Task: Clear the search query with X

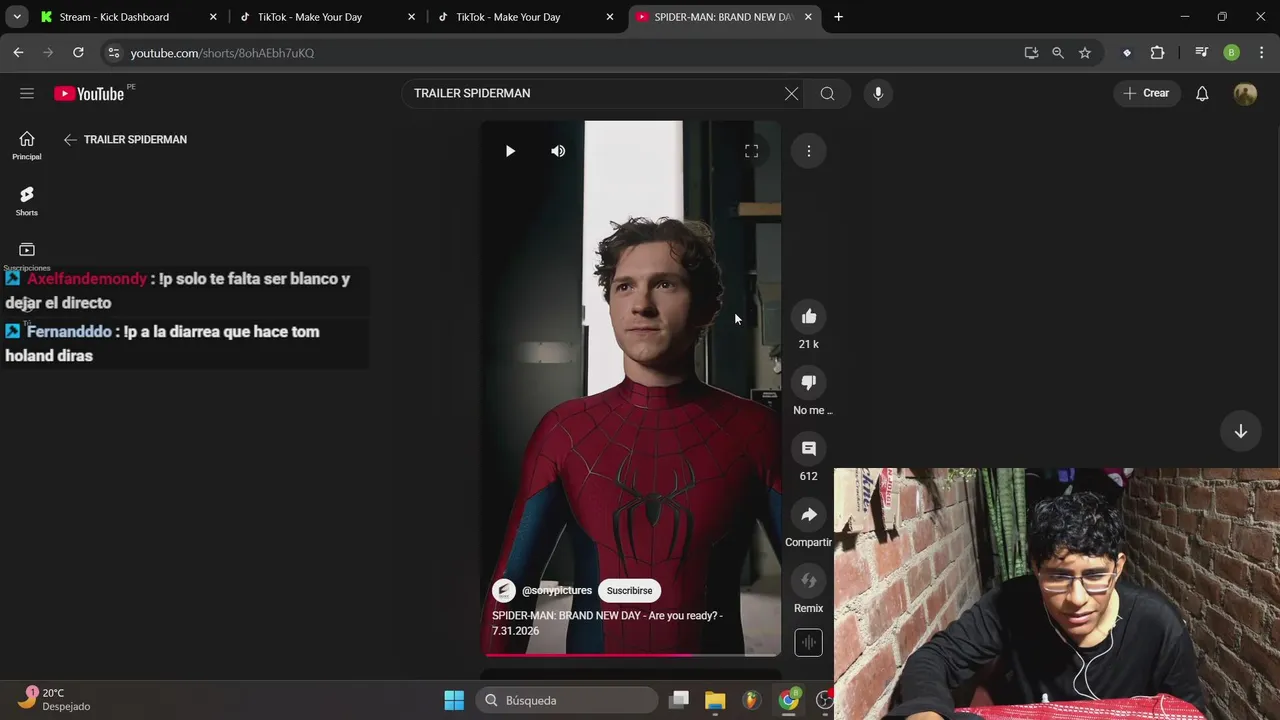Action: [x=791, y=93]
